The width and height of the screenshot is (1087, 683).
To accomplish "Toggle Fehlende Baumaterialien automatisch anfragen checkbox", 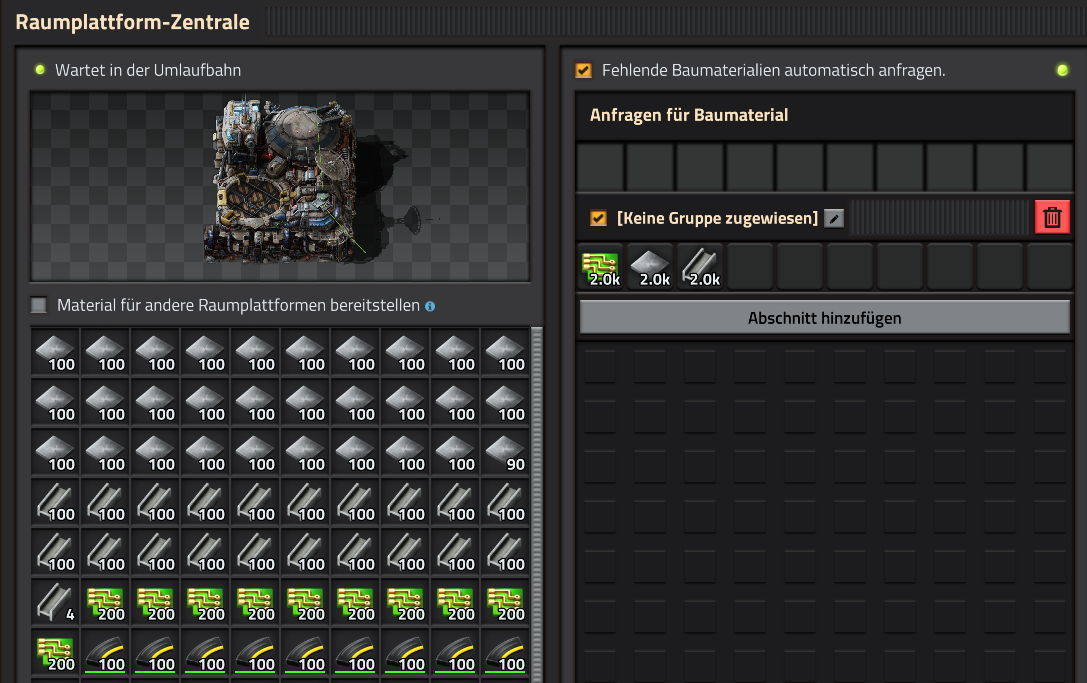I will pyautogui.click(x=584, y=70).
